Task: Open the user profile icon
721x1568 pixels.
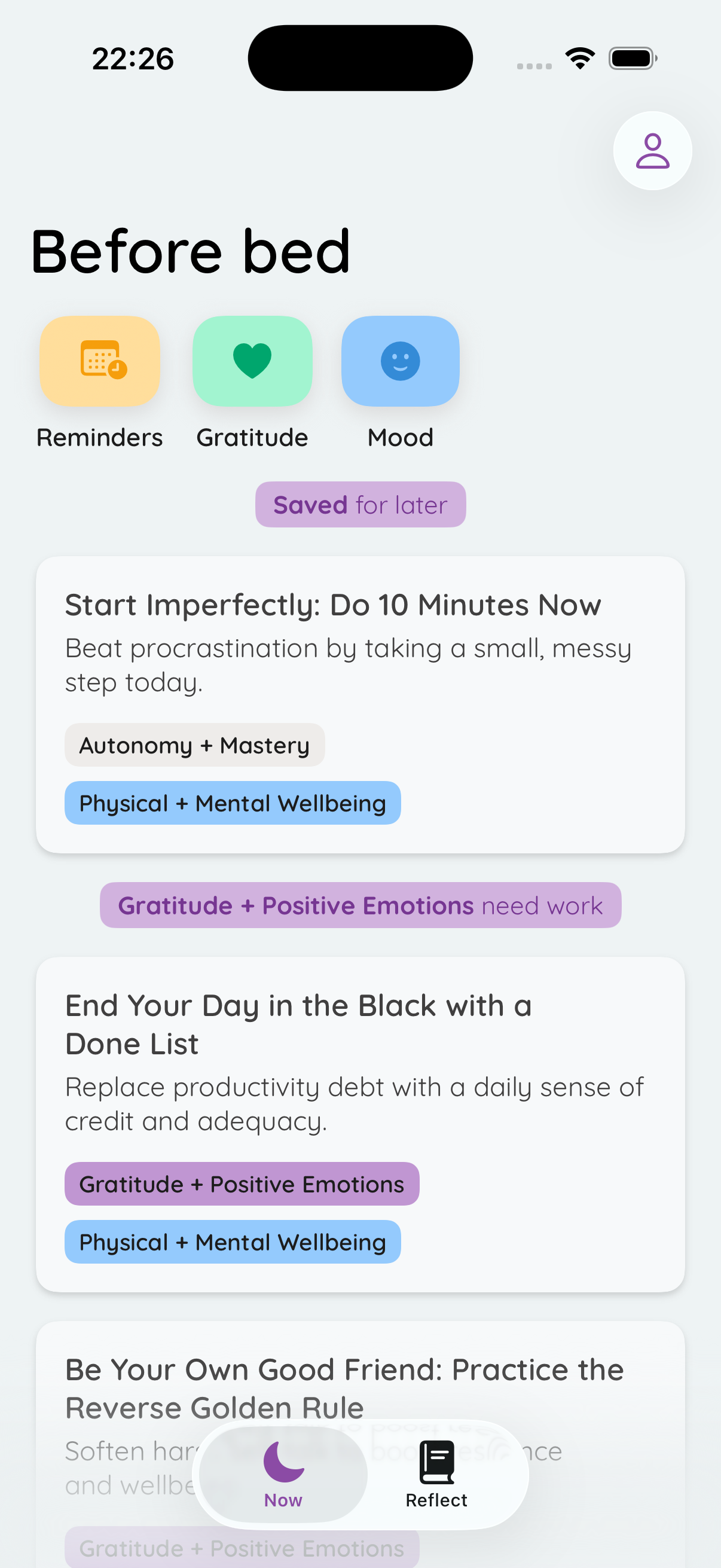Action: pyautogui.click(x=652, y=150)
